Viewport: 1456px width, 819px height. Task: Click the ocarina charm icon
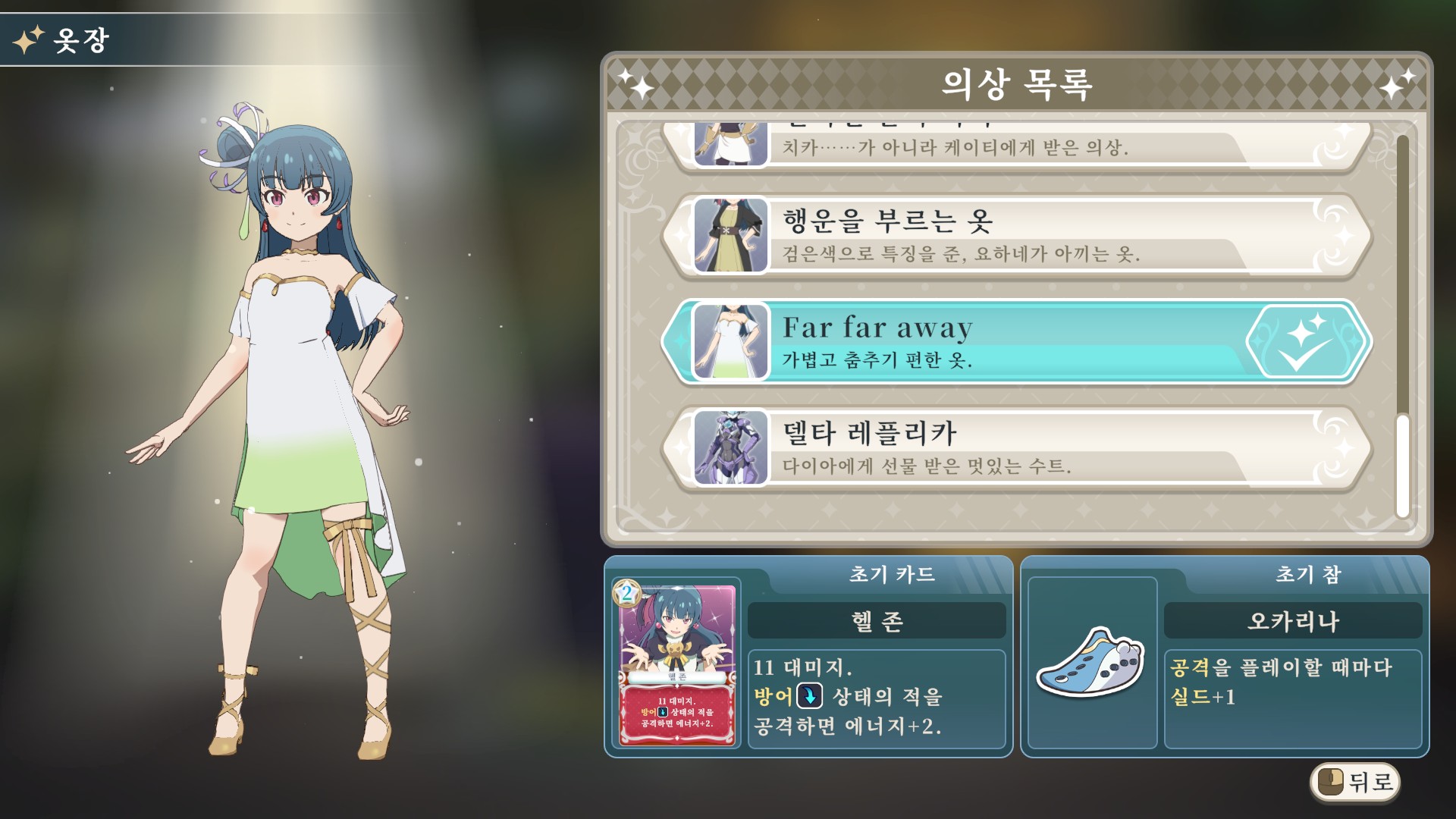pyautogui.click(x=1090, y=662)
